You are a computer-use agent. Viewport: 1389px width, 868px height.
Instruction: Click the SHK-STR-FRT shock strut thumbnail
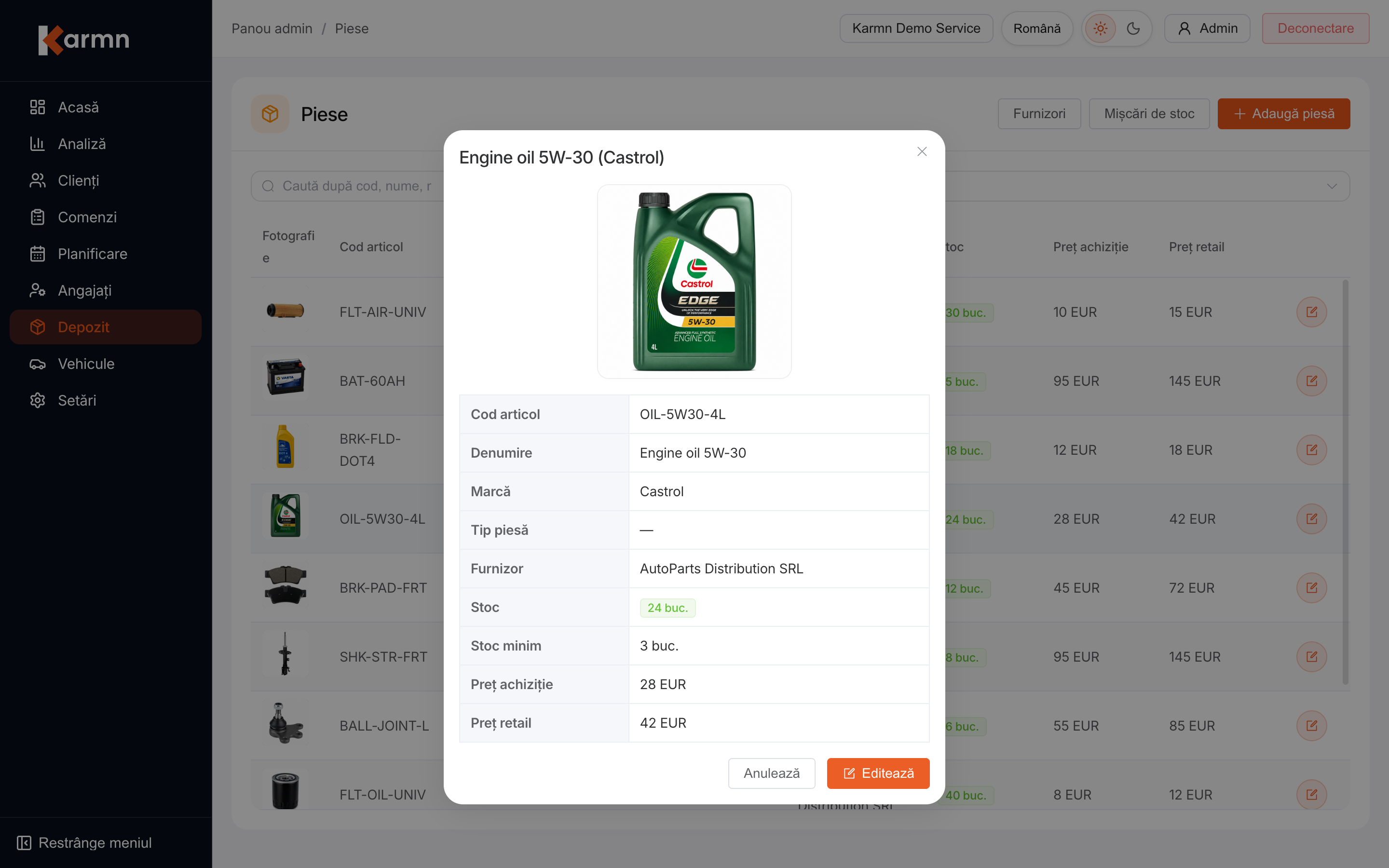[x=285, y=653]
